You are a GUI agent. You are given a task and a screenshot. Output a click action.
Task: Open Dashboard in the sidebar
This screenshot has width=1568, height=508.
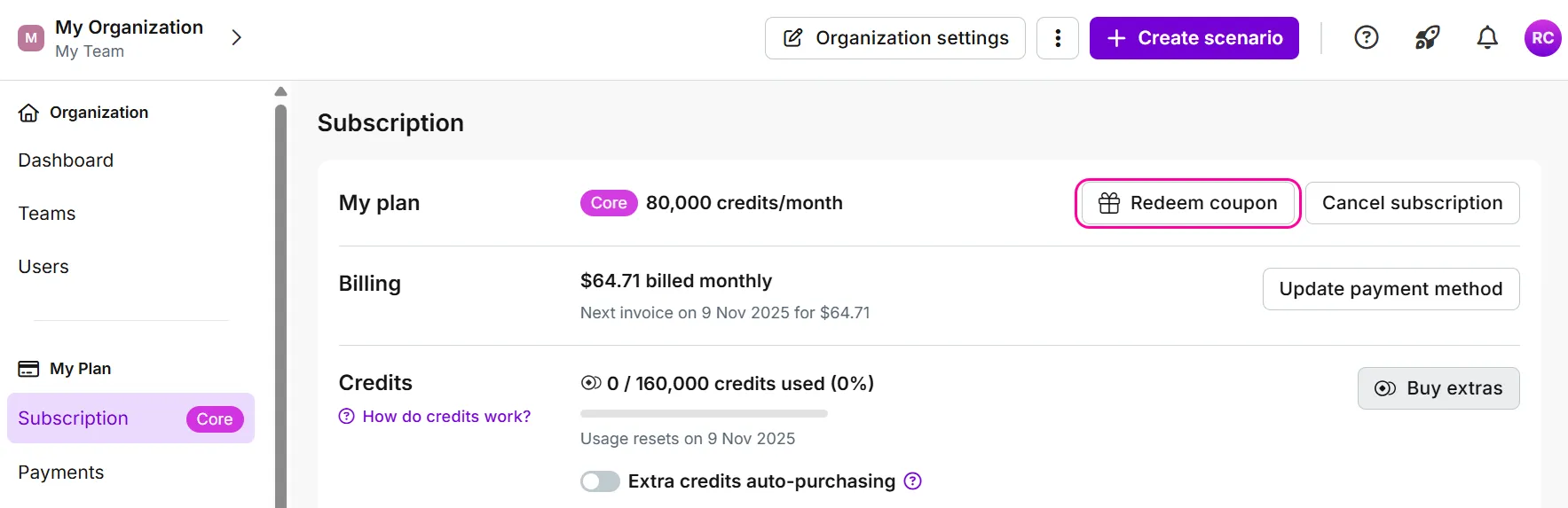(66, 160)
